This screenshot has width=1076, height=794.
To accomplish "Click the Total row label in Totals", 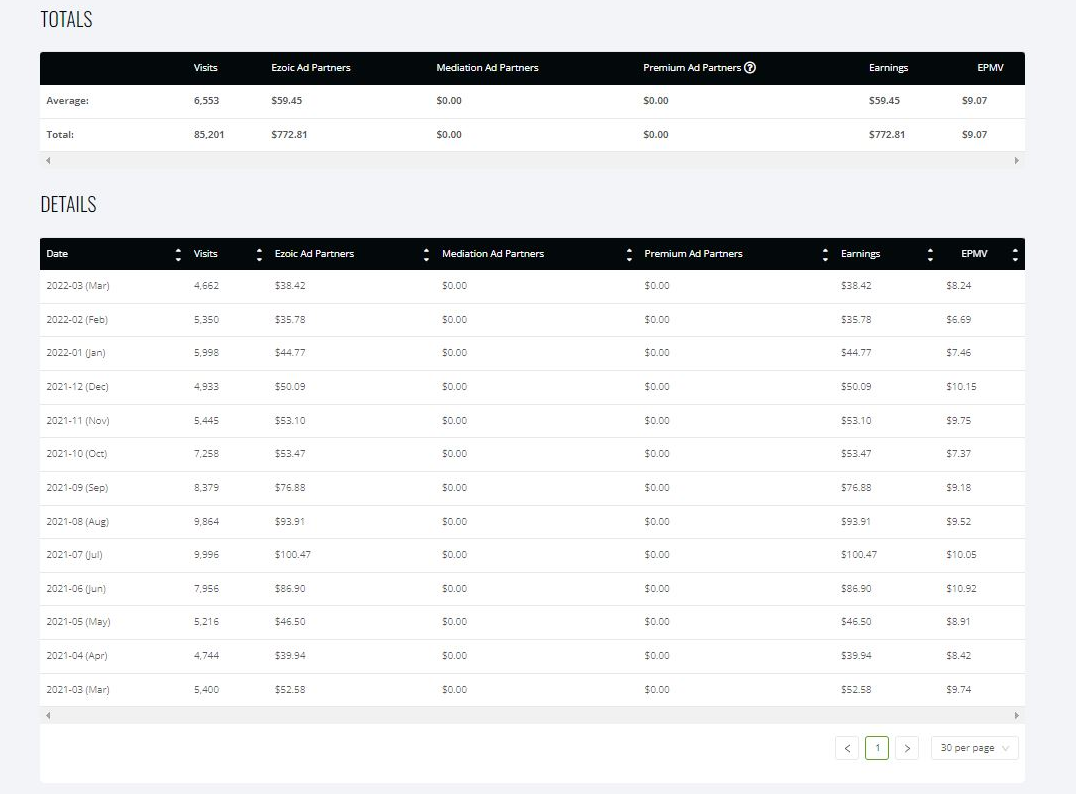I will click(60, 135).
